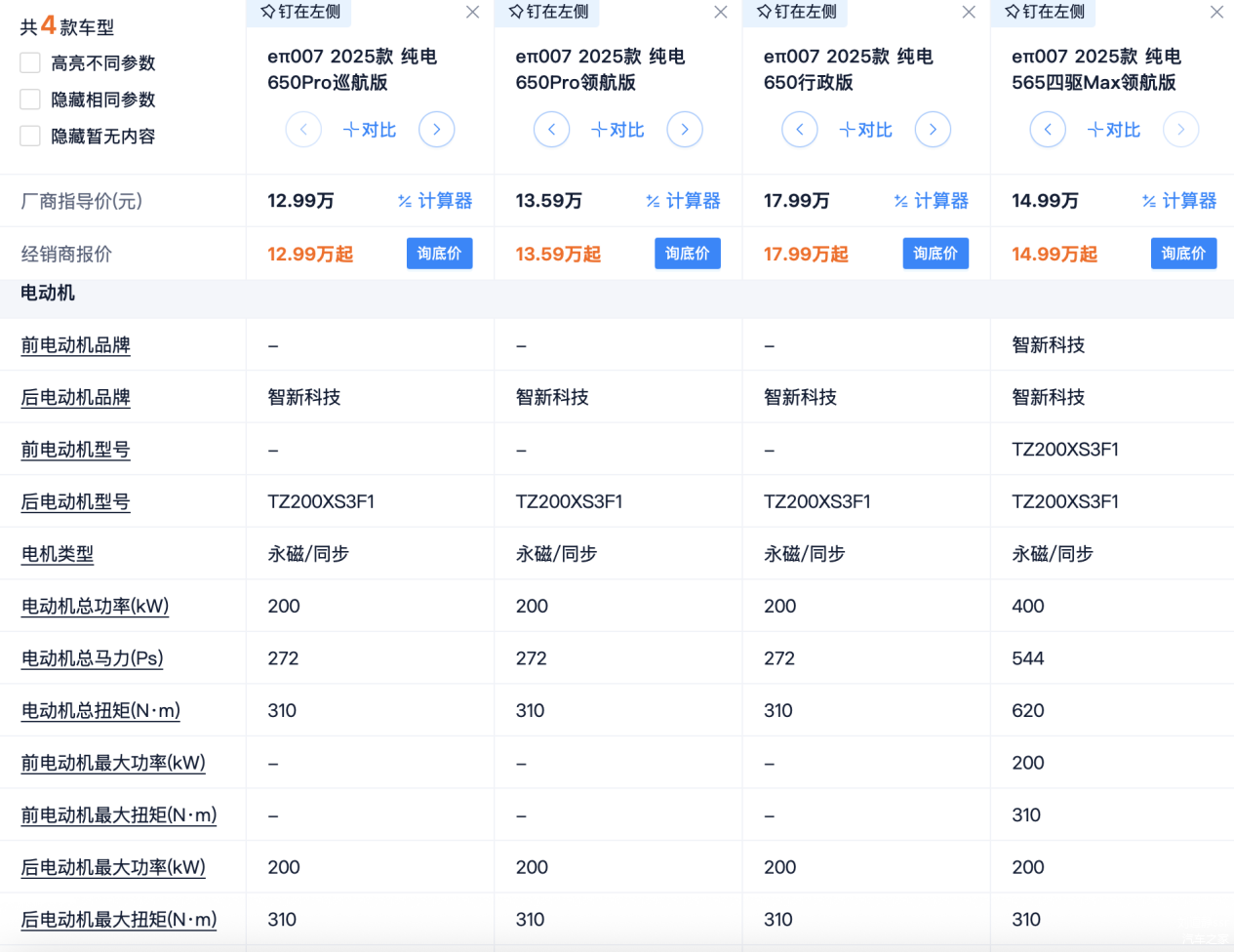1234x952 pixels.
Task: Open the 电动机总扭矩(N·m) parameter explanation
Action: pos(101,711)
